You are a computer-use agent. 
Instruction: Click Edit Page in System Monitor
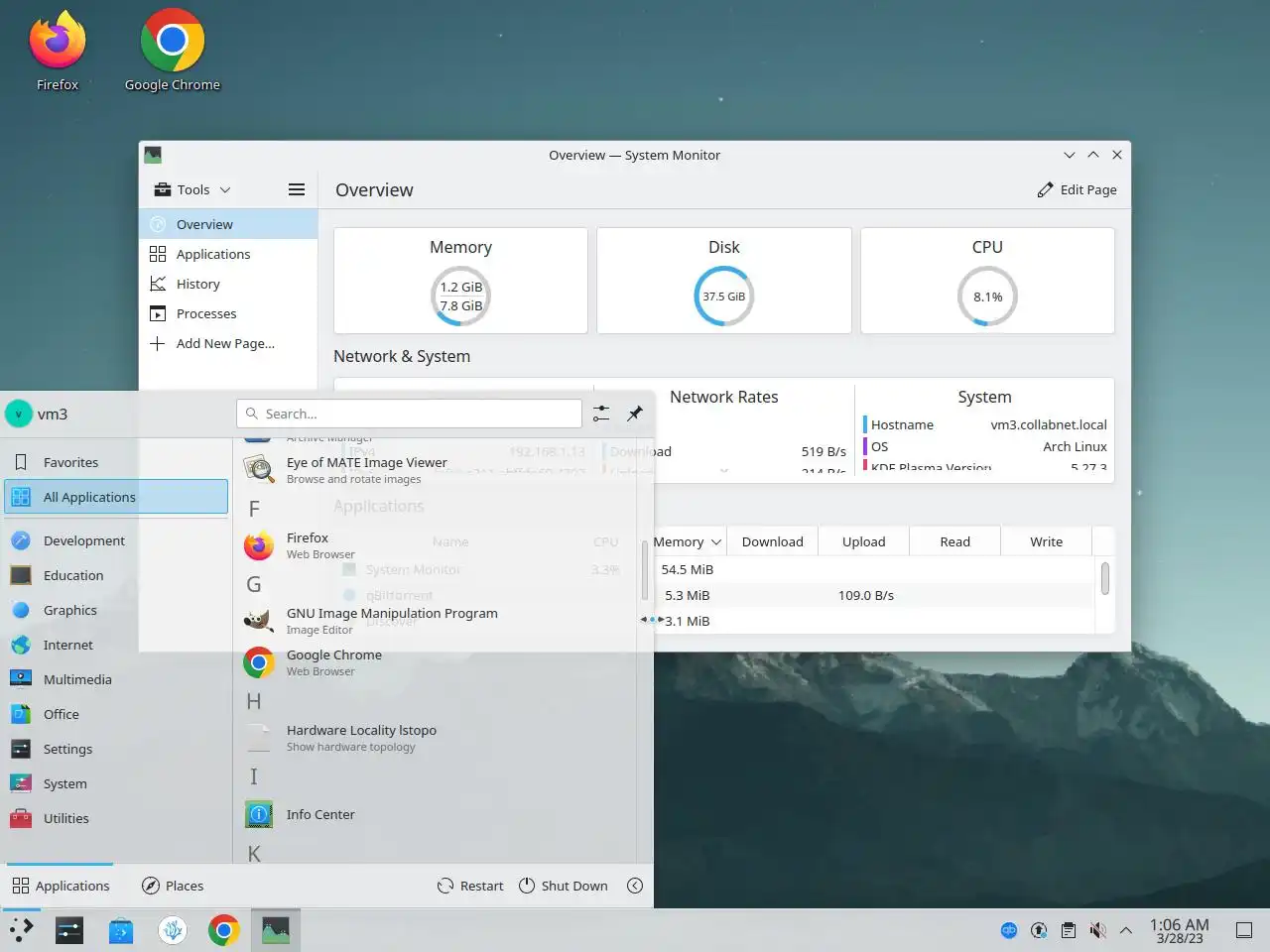coord(1077,189)
